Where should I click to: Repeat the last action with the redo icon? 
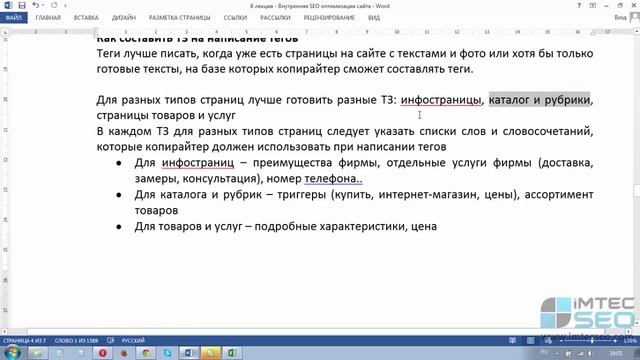click(54, 5)
